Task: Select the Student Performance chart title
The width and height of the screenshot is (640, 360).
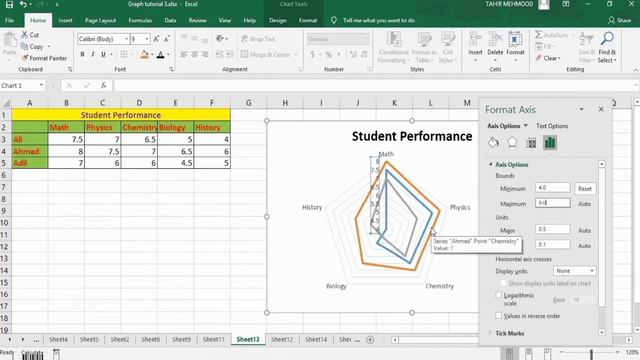Action: [412, 136]
